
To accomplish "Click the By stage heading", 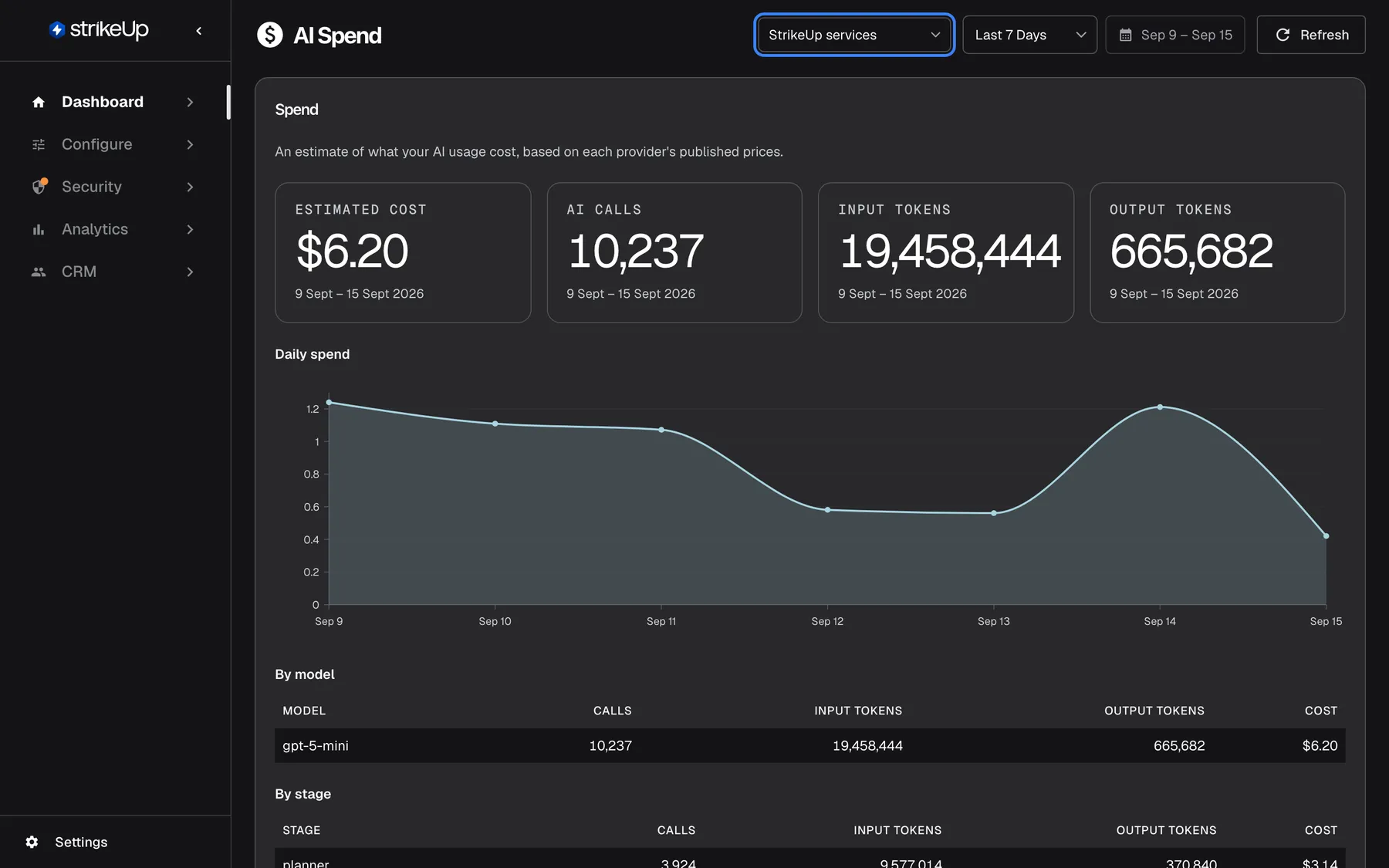I will point(303,794).
